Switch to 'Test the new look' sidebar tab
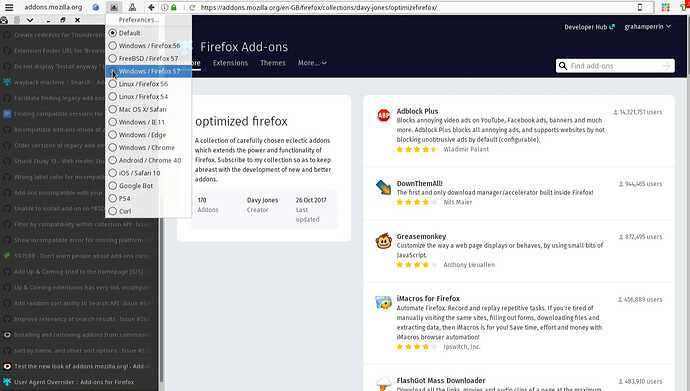 pyautogui.click(x=79, y=366)
